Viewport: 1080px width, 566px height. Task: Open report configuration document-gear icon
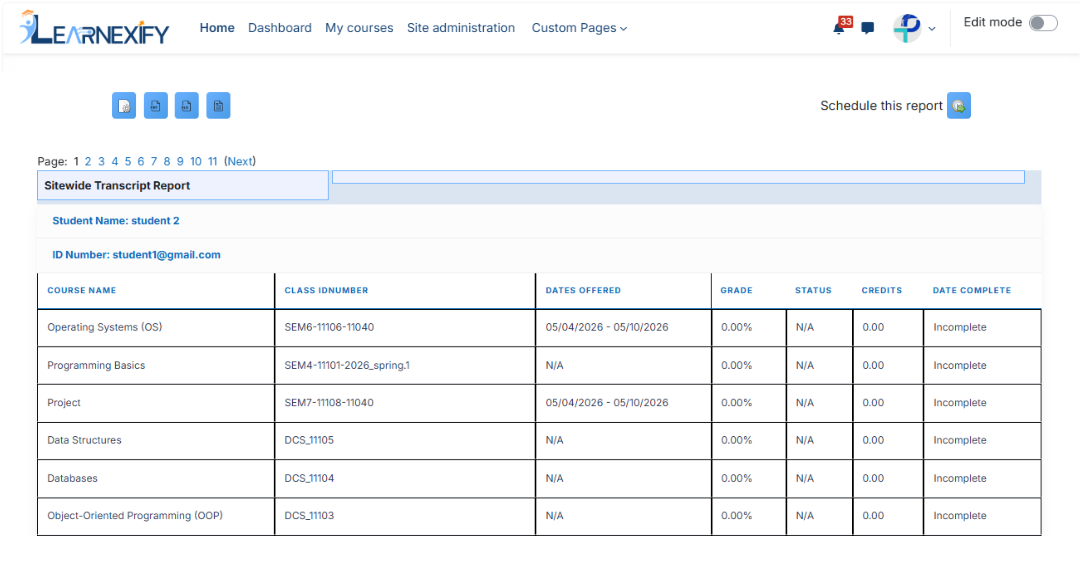tap(124, 106)
